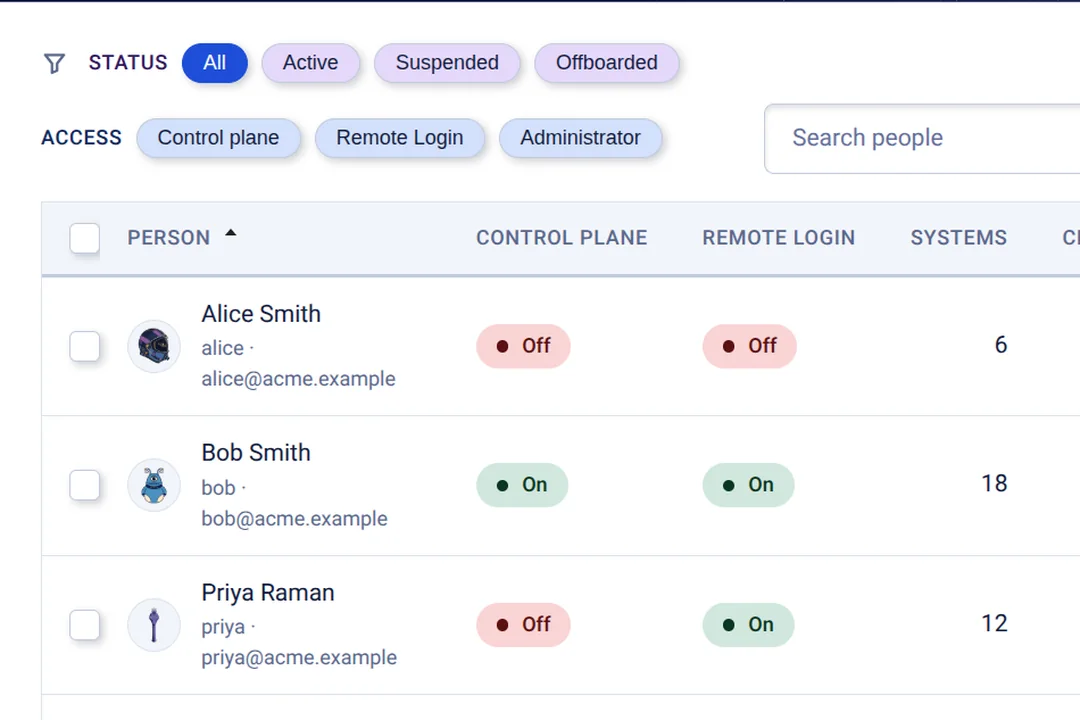Toggle Alice Smith's Remote Login Off badge
The image size is (1080, 720).
[749, 346]
